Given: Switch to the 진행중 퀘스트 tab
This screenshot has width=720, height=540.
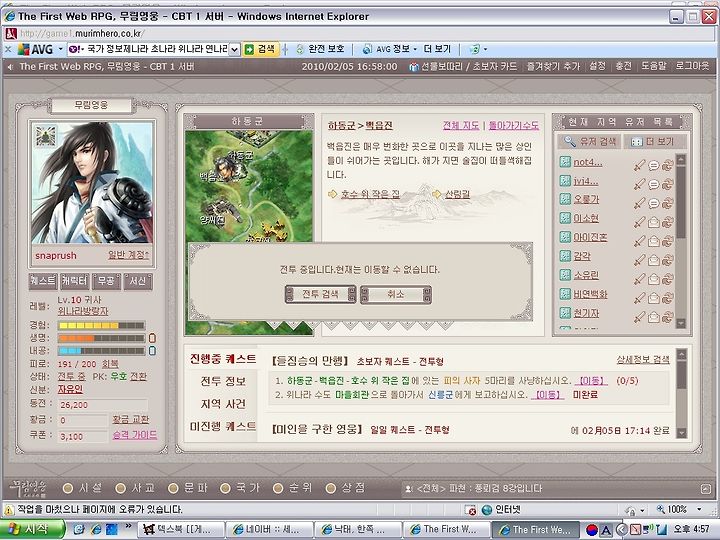Looking at the screenshot, I should (223, 359).
